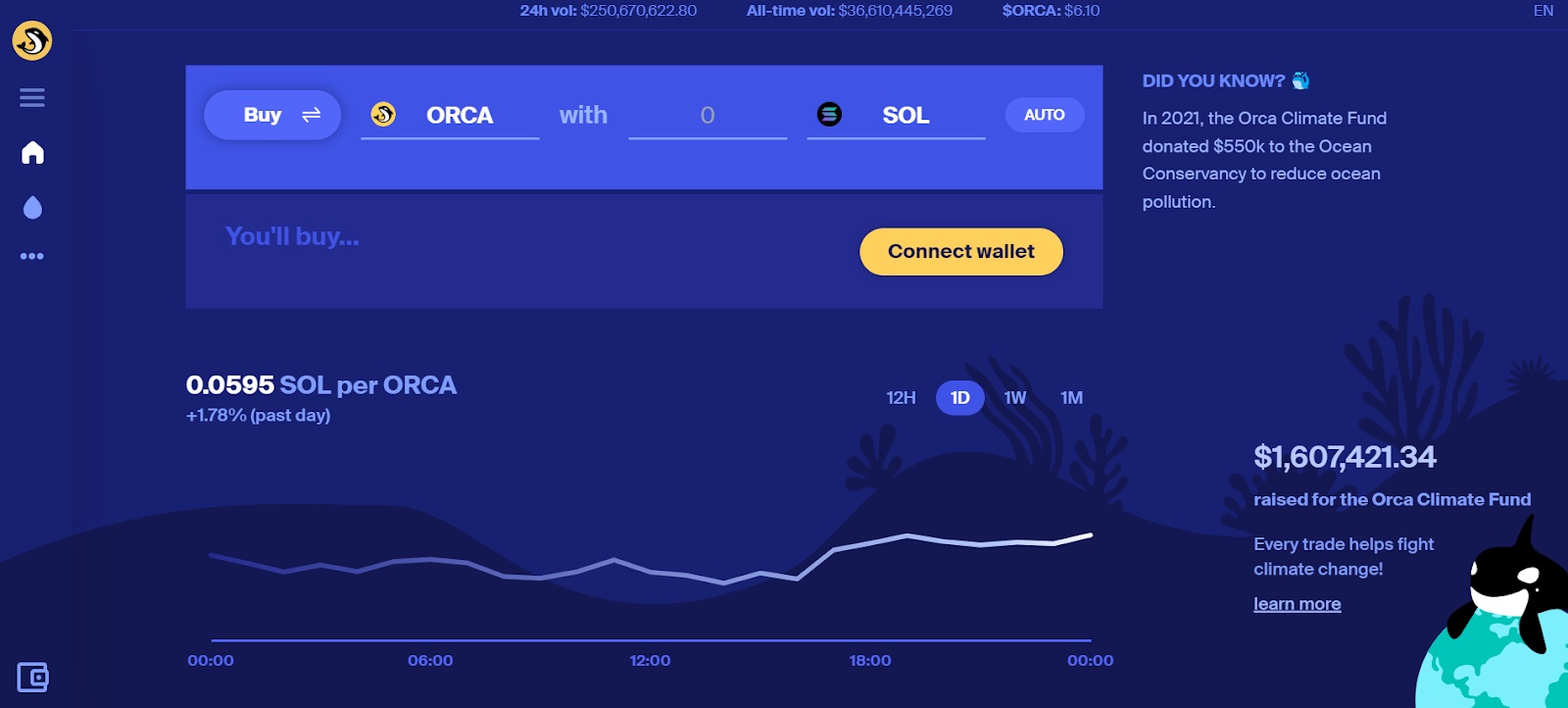1568x708 pixels.
Task: Click the amount input field
Action: click(x=708, y=116)
